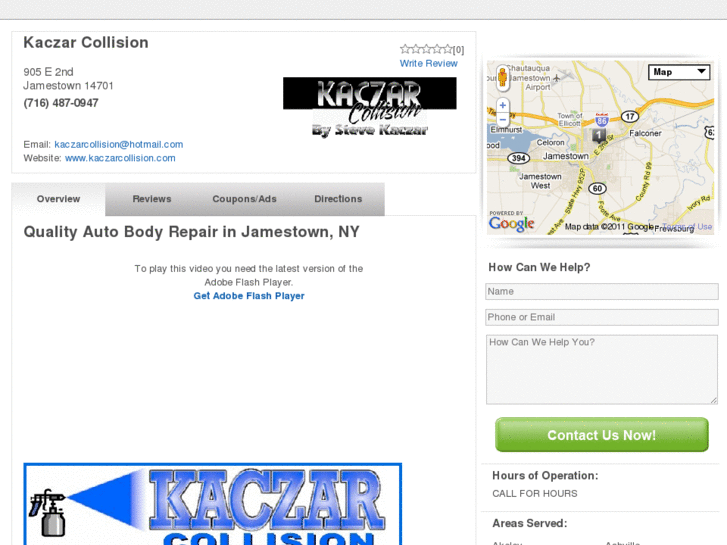Click the map marker numbered 1
Image resolution: width=727 pixels, height=545 pixels.
tap(599, 135)
